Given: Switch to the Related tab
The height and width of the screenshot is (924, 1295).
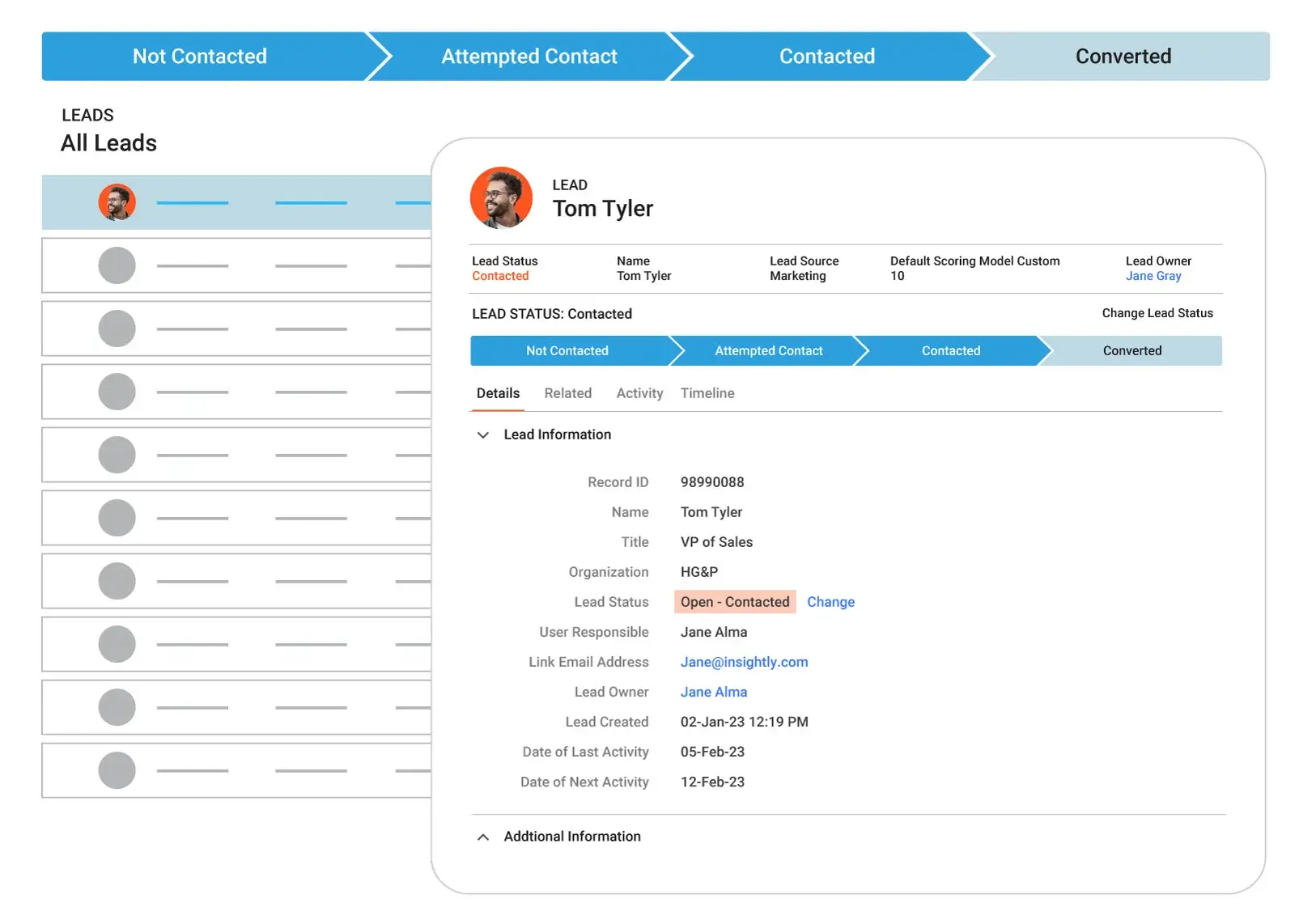Looking at the screenshot, I should (567, 393).
